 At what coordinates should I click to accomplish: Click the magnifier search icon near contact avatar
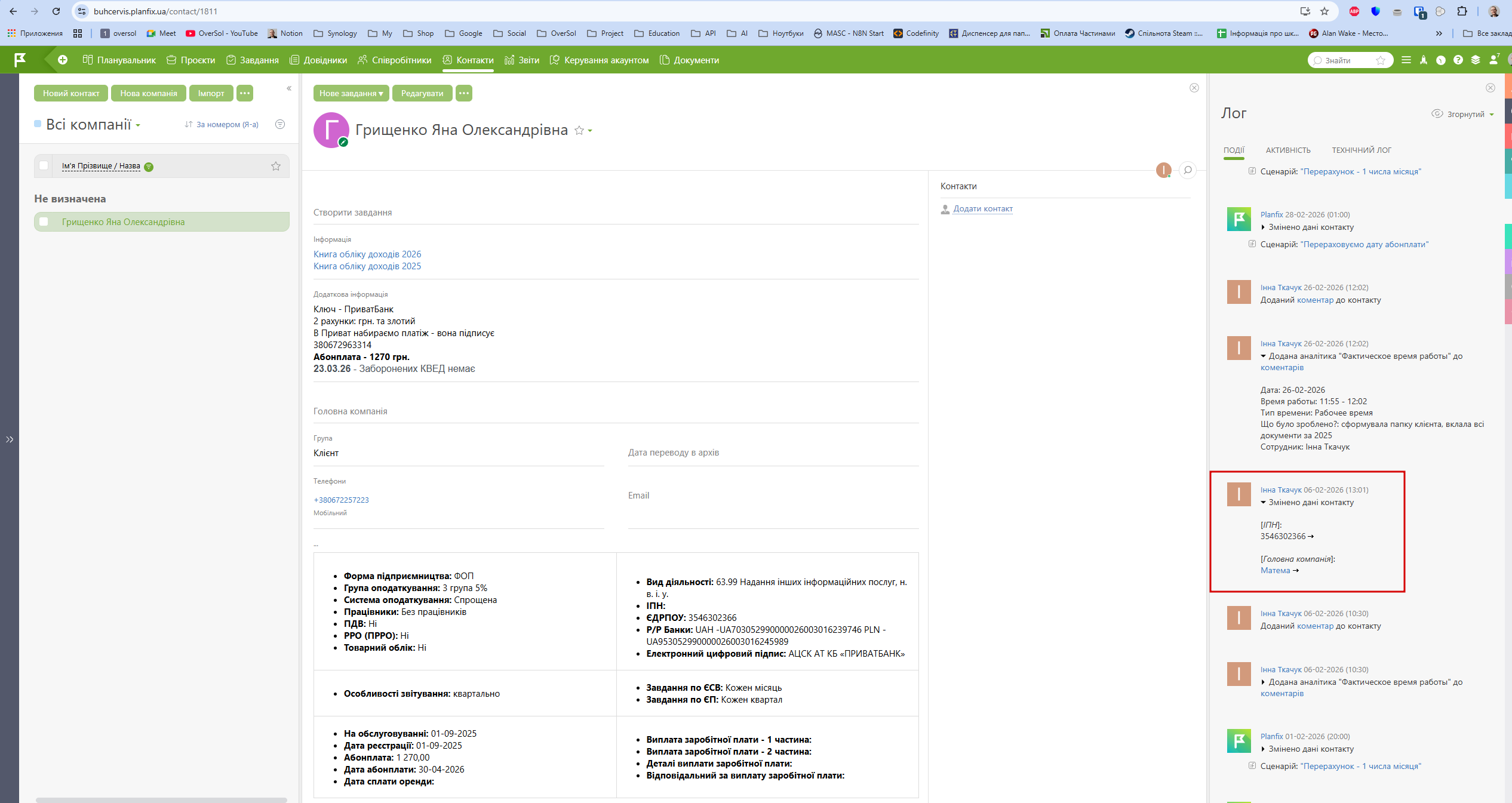pos(1188,170)
